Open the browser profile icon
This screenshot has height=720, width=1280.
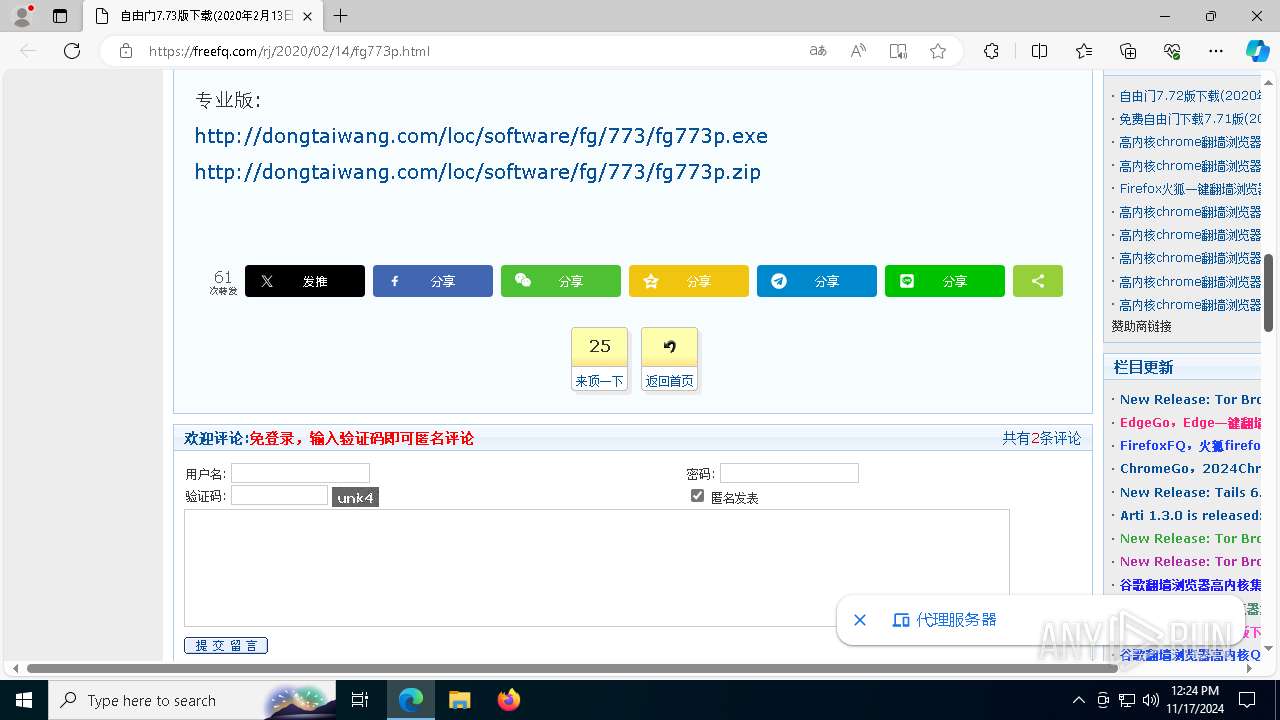[22, 16]
